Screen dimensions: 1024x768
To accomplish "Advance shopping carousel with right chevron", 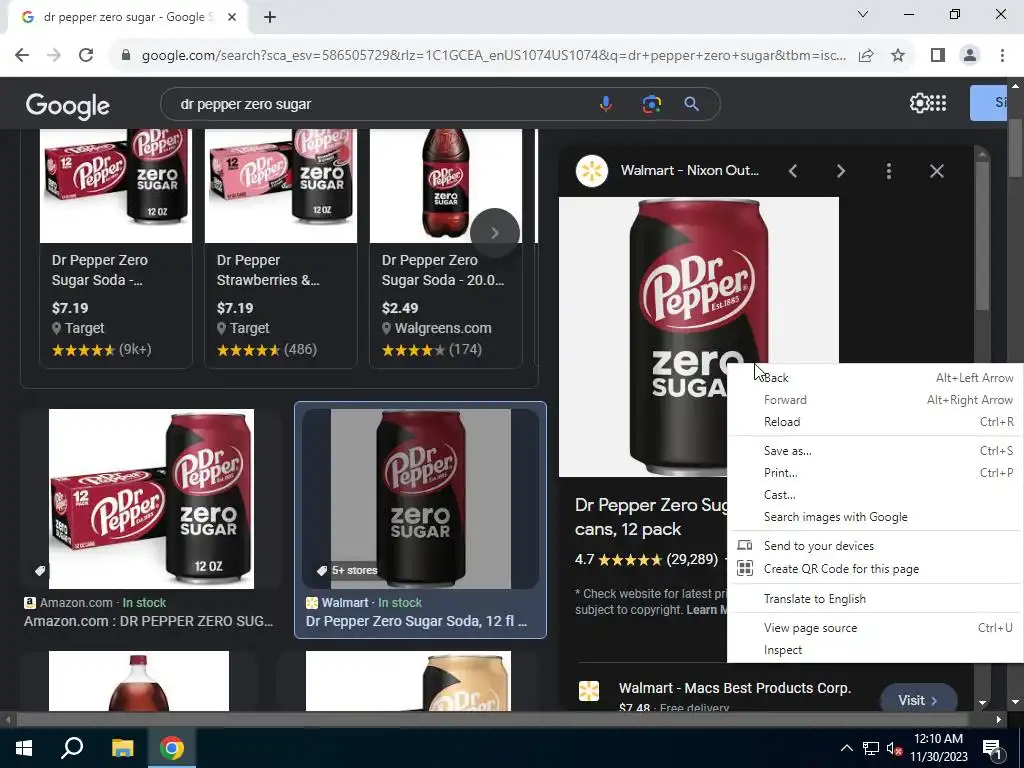I will (494, 233).
